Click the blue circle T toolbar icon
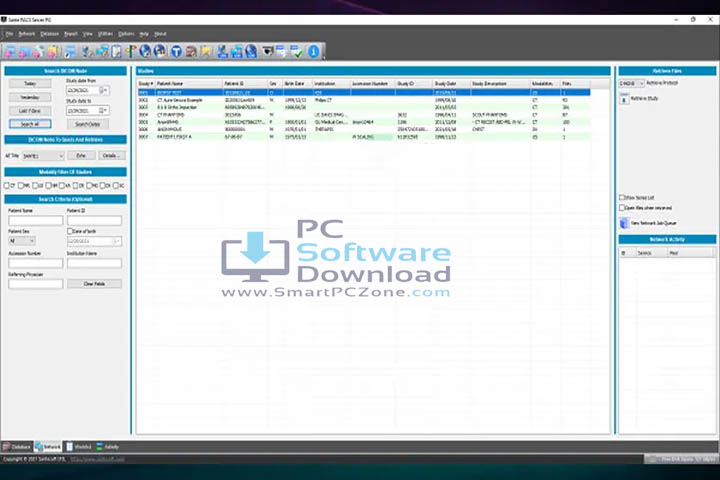Viewport: 720px width, 480px height. coord(176,51)
